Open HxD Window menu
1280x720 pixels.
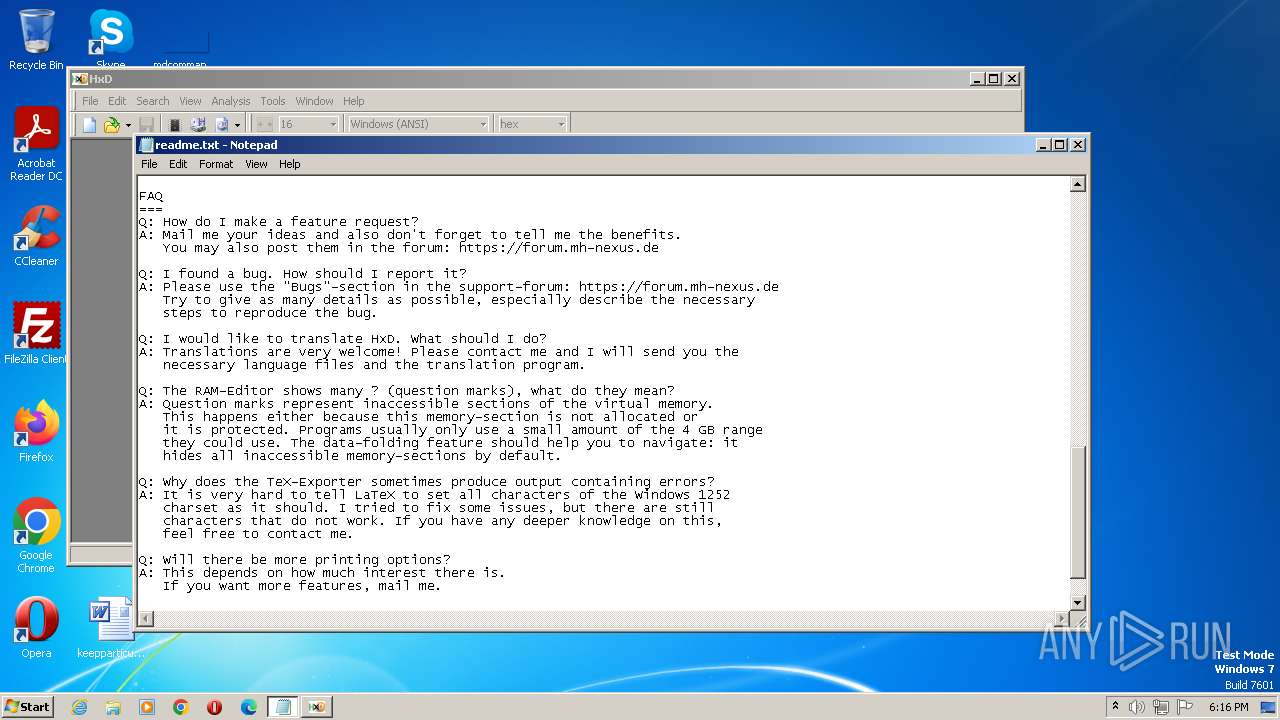pyautogui.click(x=314, y=101)
